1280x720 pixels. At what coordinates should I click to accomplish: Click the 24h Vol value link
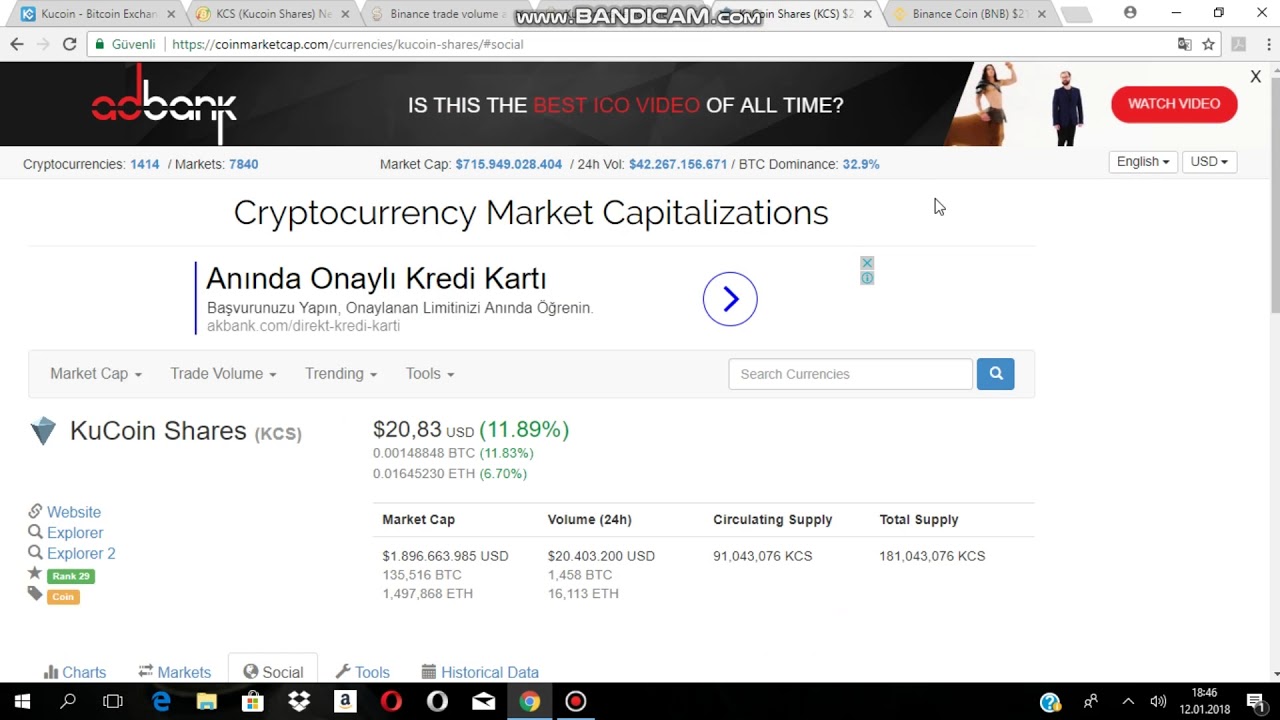678,164
